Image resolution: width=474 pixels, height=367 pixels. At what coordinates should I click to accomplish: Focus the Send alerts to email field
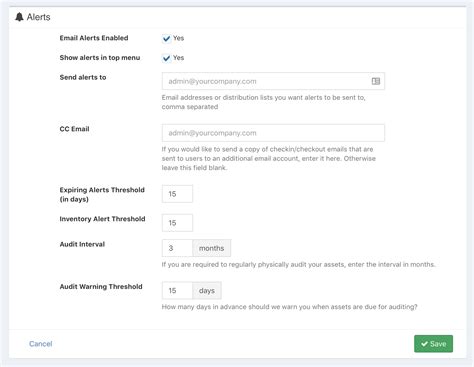(273, 81)
